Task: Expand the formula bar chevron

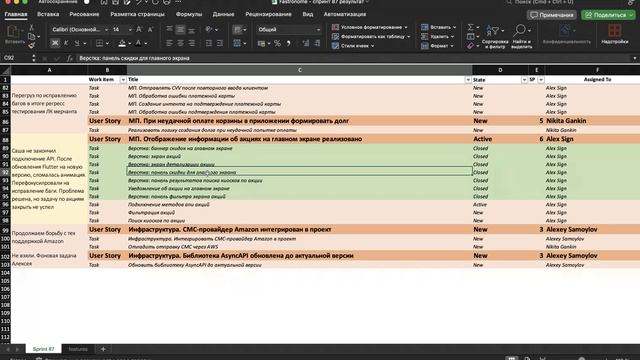Action: click(x=634, y=58)
